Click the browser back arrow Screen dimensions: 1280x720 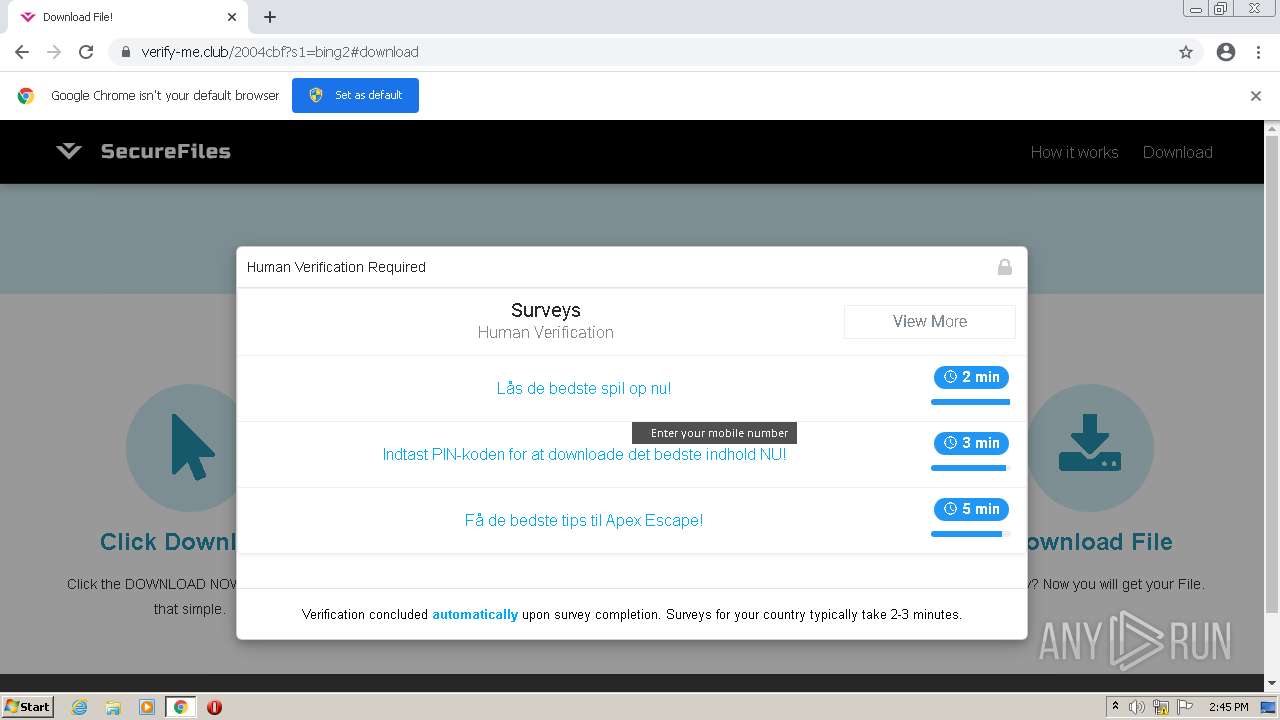point(22,52)
